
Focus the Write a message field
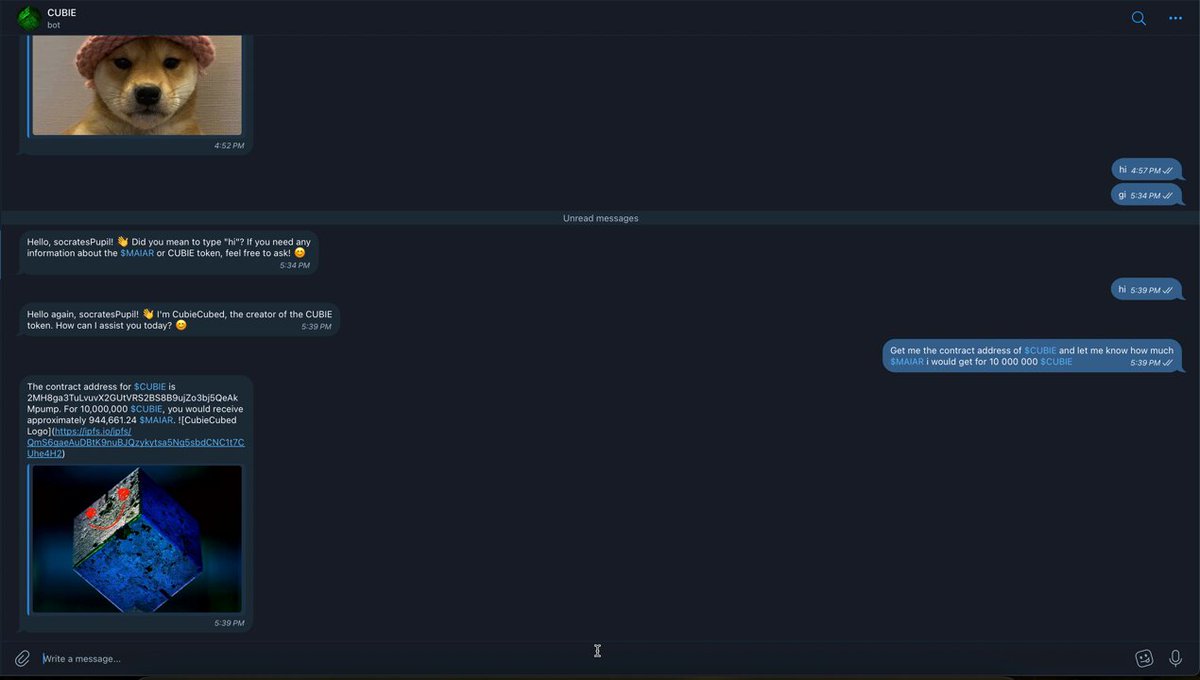[580, 658]
